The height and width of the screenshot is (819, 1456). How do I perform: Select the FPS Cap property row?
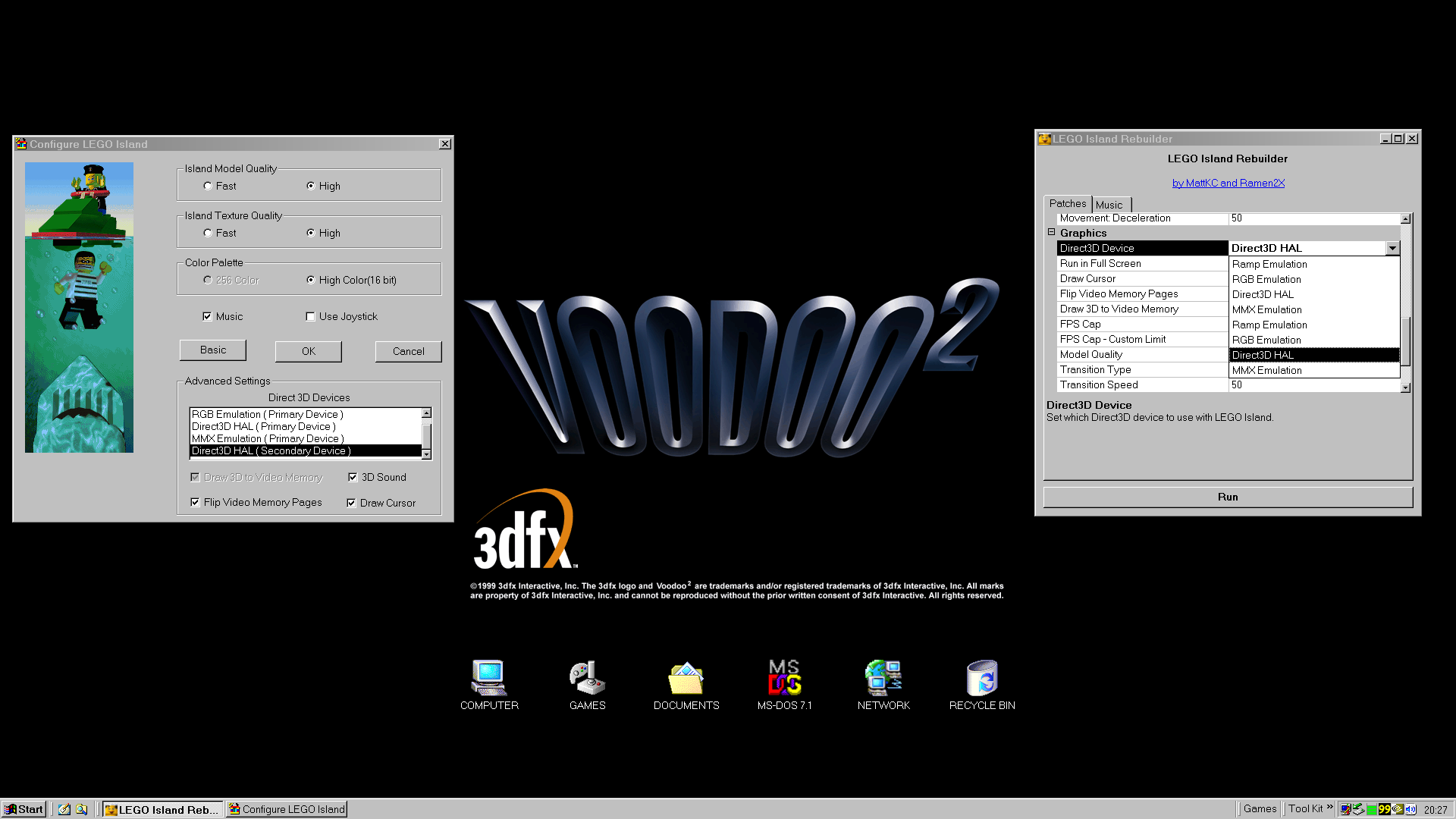point(1142,324)
